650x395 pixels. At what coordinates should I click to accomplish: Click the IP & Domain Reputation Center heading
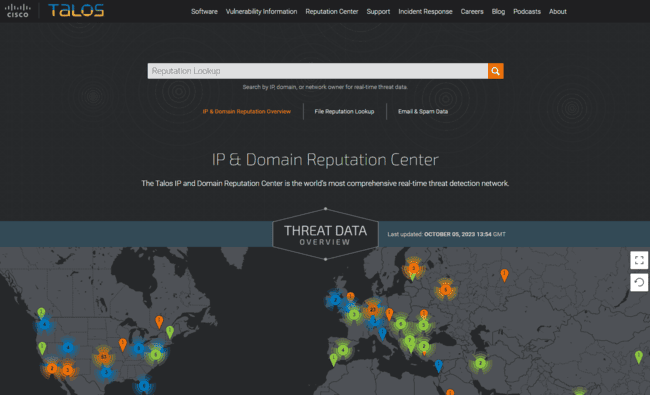coord(325,160)
